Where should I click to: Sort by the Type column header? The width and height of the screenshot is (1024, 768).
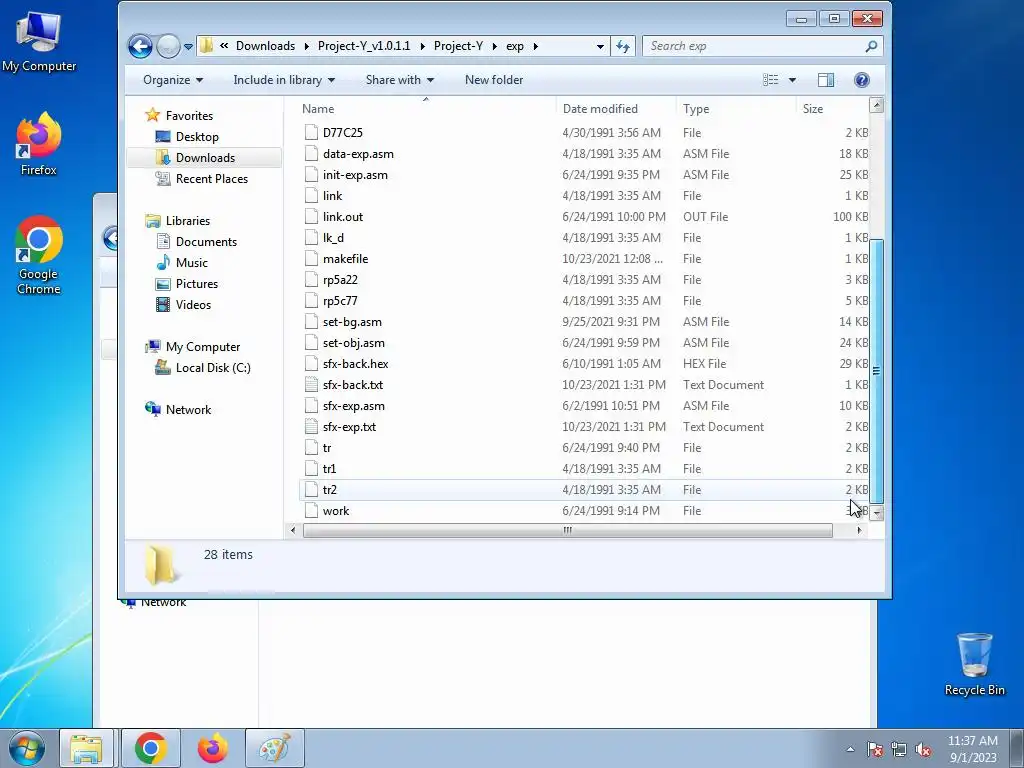(696, 109)
